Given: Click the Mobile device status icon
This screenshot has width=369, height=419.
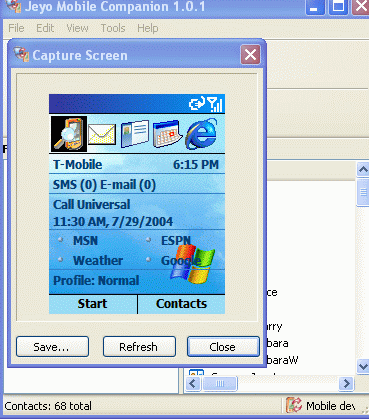Looking at the screenshot, I should 294,406.
